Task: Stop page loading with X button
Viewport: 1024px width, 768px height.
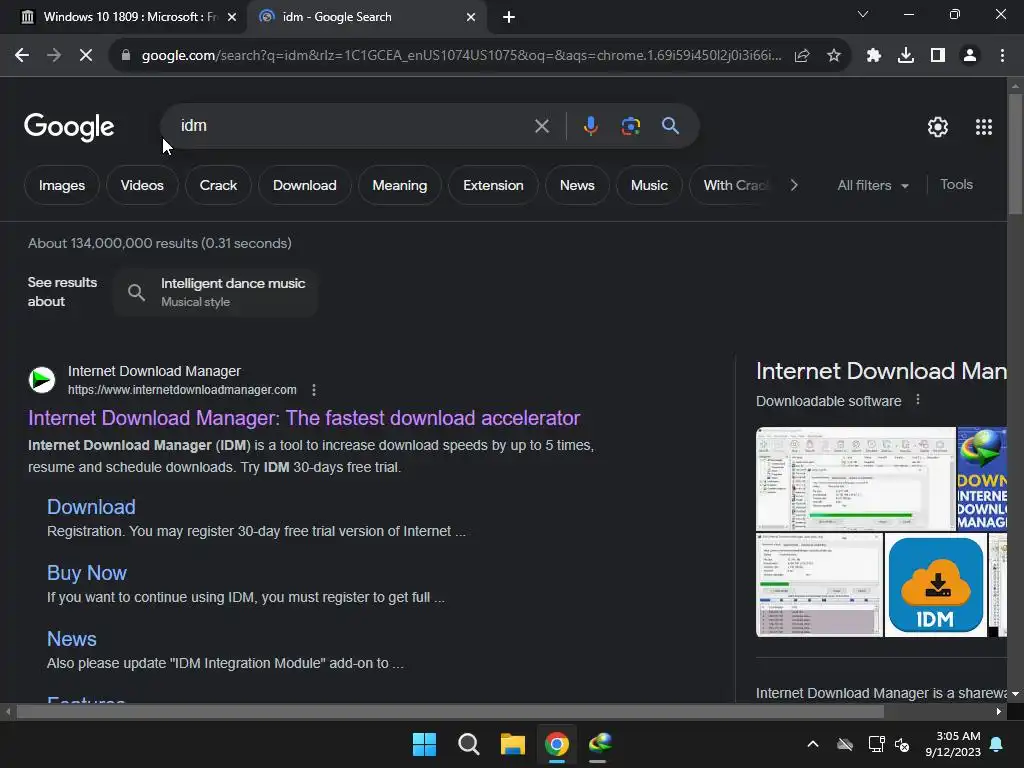Action: tap(86, 56)
